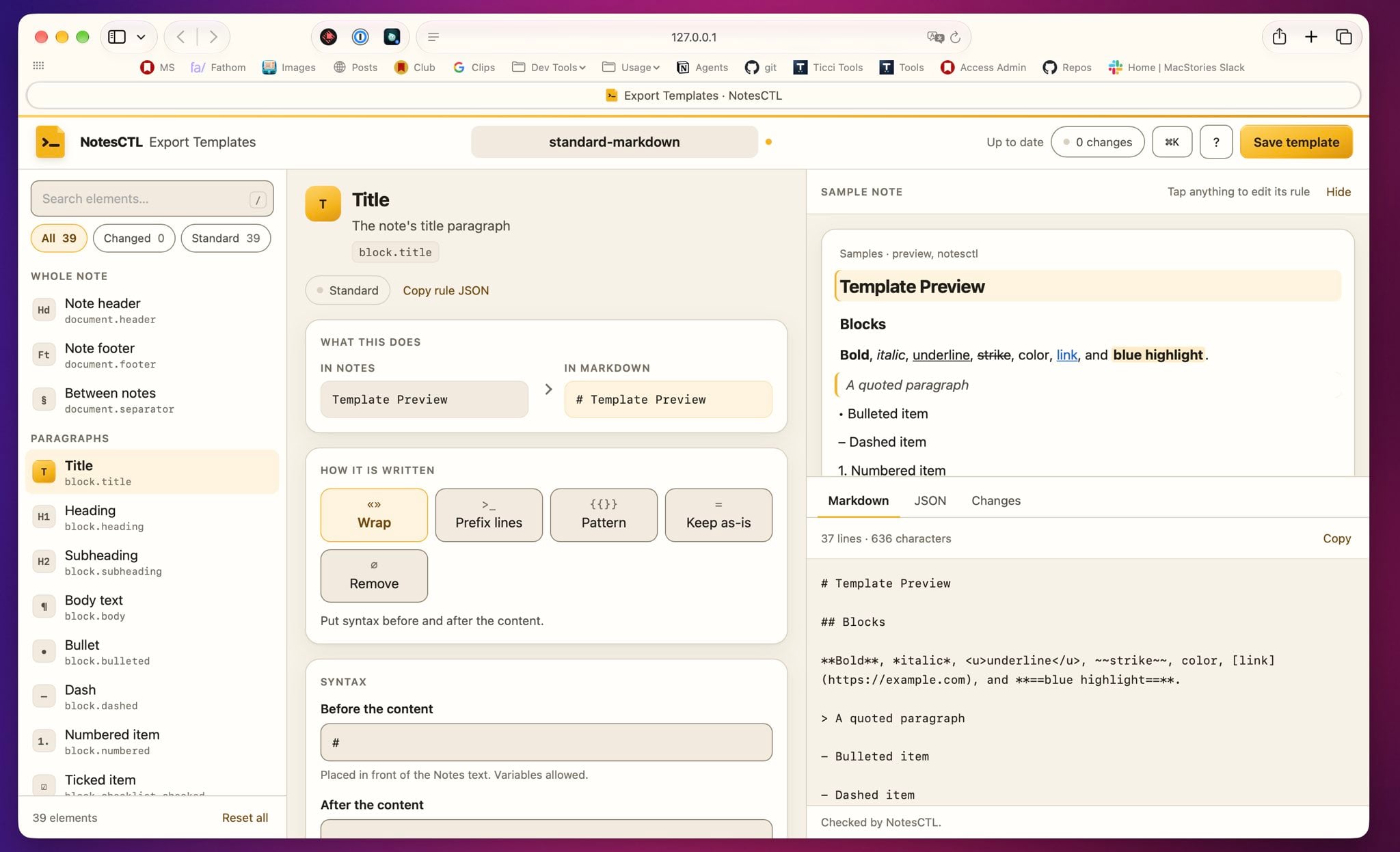This screenshot has height=852, width=1400.
Task: Choose the Pattern writing mode
Action: [x=604, y=515]
